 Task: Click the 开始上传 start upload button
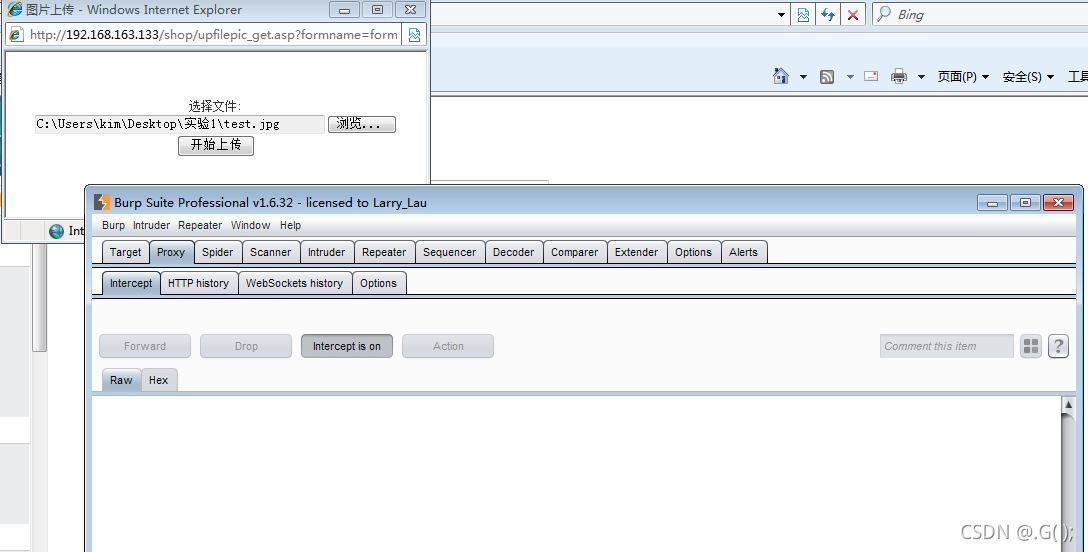pos(216,145)
